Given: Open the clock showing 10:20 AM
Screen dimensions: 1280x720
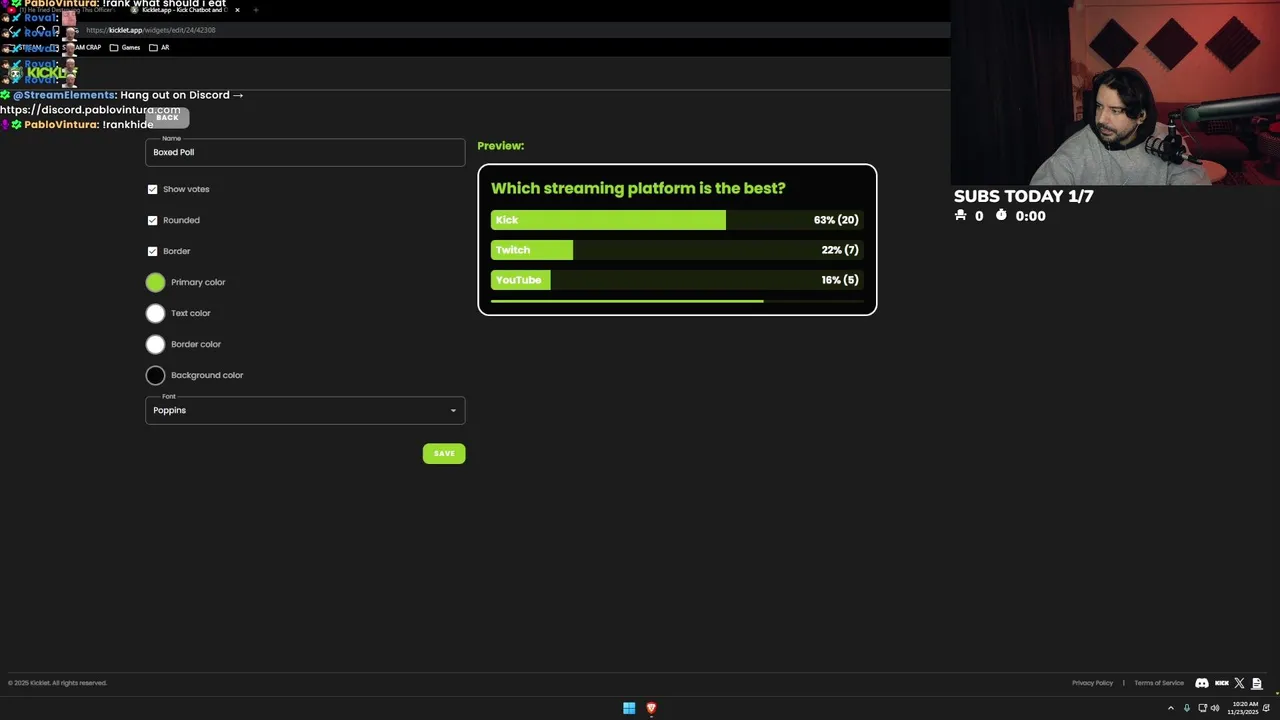Looking at the screenshot, I should (x=1244, y=708).
